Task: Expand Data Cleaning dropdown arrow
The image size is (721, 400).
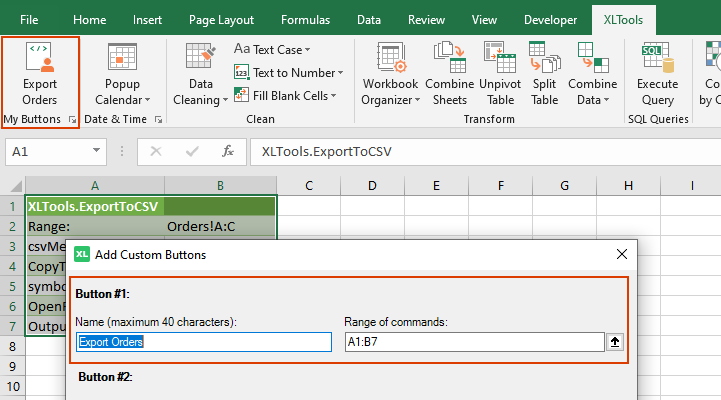Action: tap(225, 100)
